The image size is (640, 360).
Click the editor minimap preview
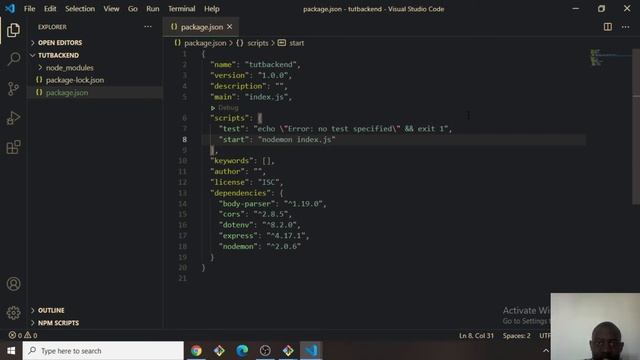coord(610,58)
